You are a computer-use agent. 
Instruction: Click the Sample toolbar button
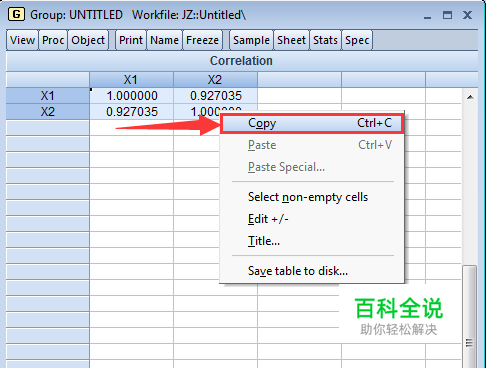coord(251,40)
